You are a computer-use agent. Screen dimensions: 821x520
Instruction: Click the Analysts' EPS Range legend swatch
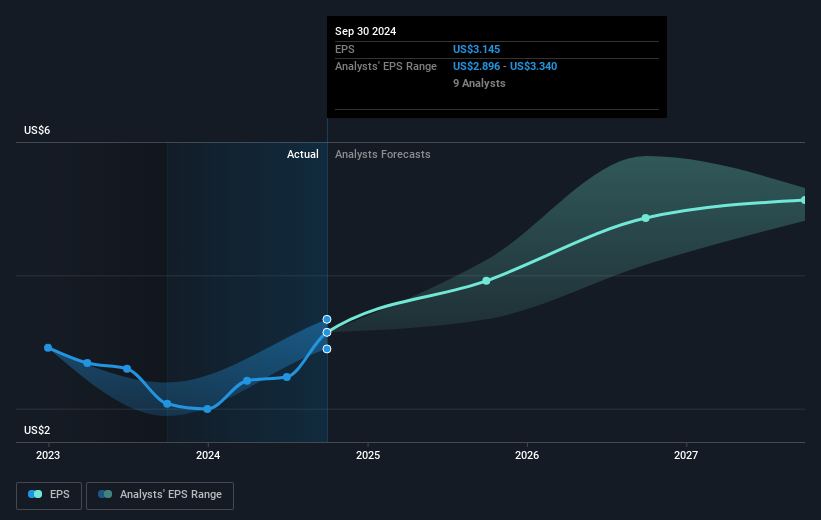pos(105,494)
